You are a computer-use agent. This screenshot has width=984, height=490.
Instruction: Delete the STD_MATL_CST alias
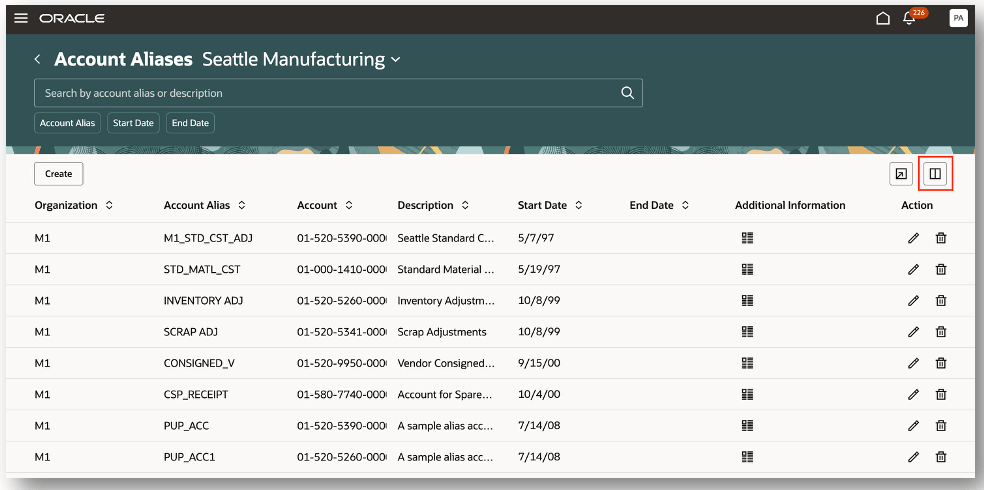coord(941,269)
